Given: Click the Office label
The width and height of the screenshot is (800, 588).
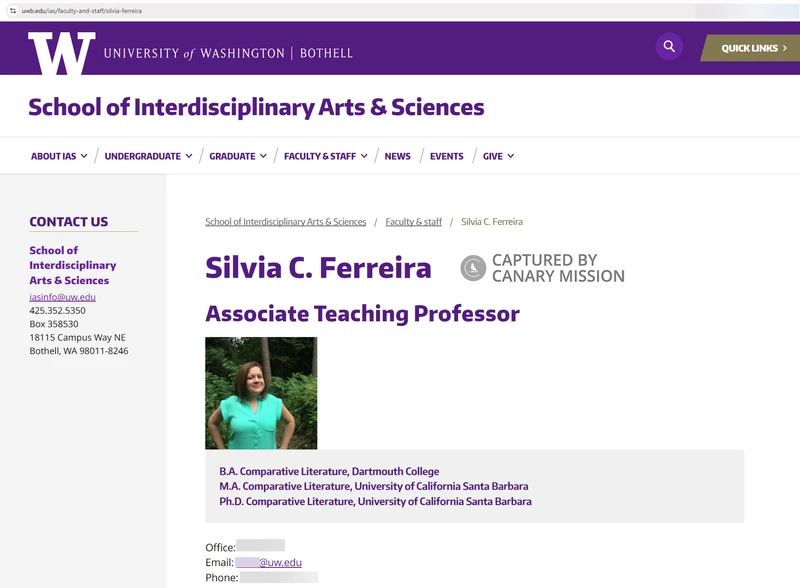Looking at the screenshot, I should click(x=220, y=547).
